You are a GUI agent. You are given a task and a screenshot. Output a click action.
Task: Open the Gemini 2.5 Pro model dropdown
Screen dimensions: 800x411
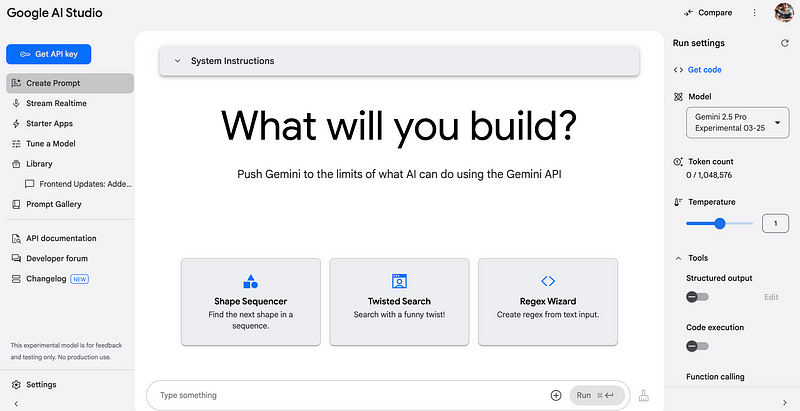pos(737,122)
